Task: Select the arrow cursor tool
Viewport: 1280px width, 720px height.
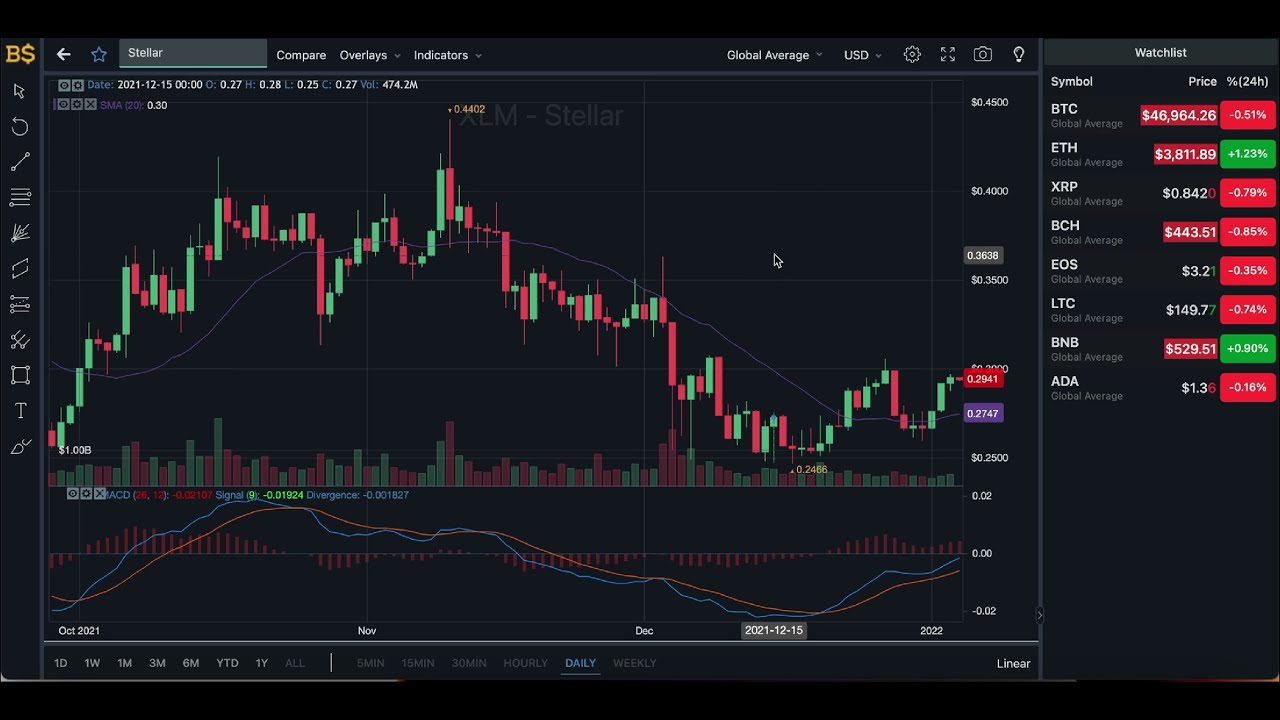Action: click(x=19, y=91)
